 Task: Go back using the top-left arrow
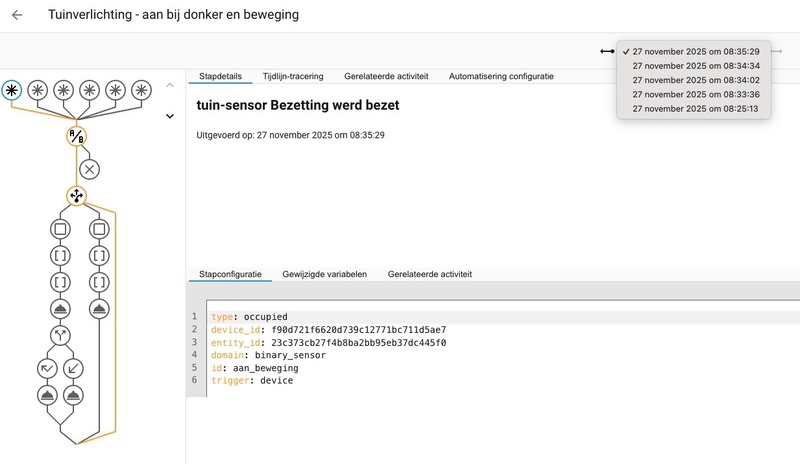tap(17, 15)
